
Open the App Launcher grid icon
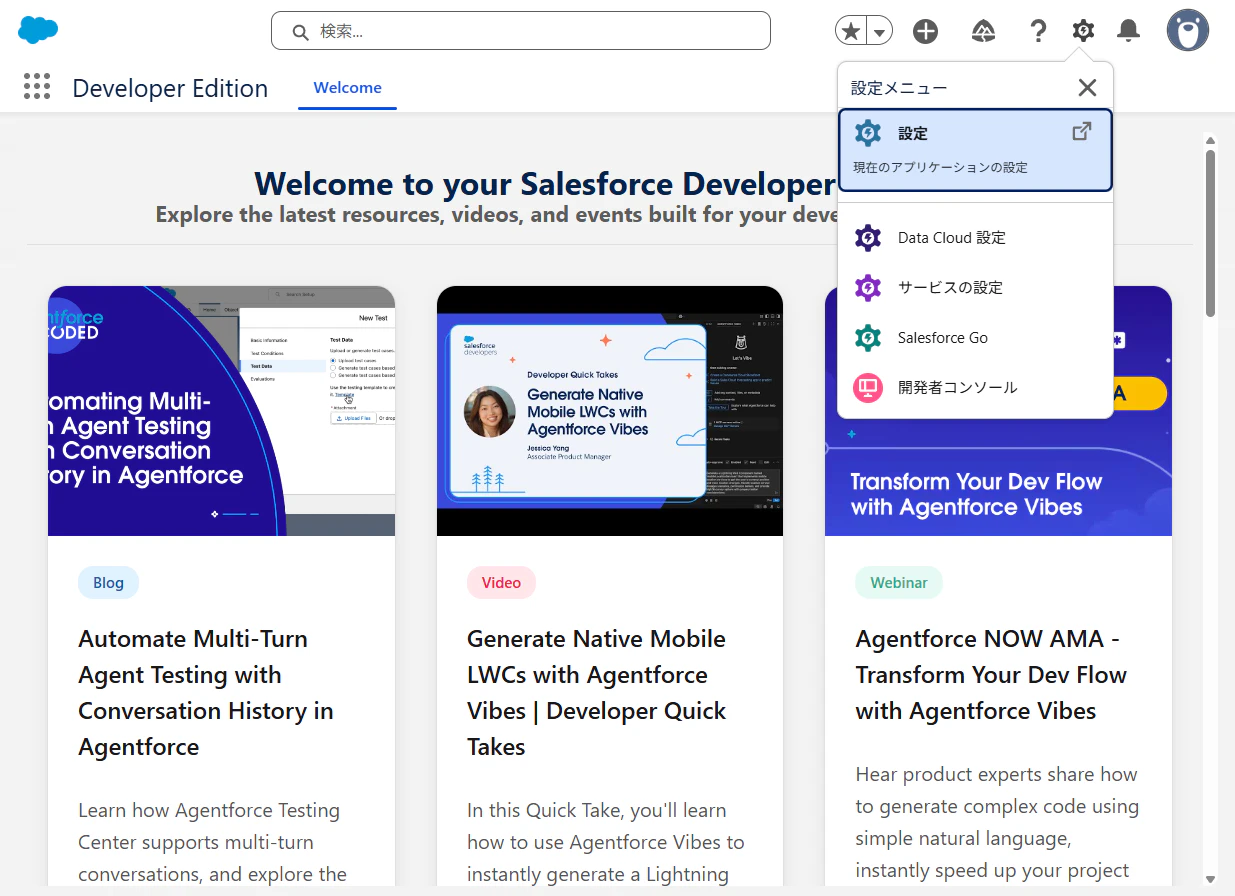point(37,87)
